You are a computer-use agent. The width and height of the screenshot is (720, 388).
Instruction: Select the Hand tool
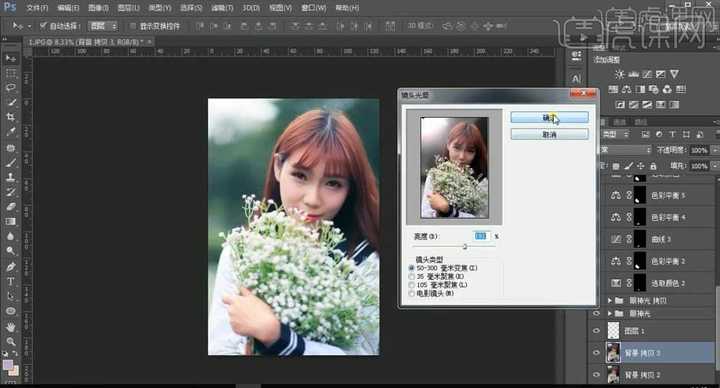click(11, 327)
